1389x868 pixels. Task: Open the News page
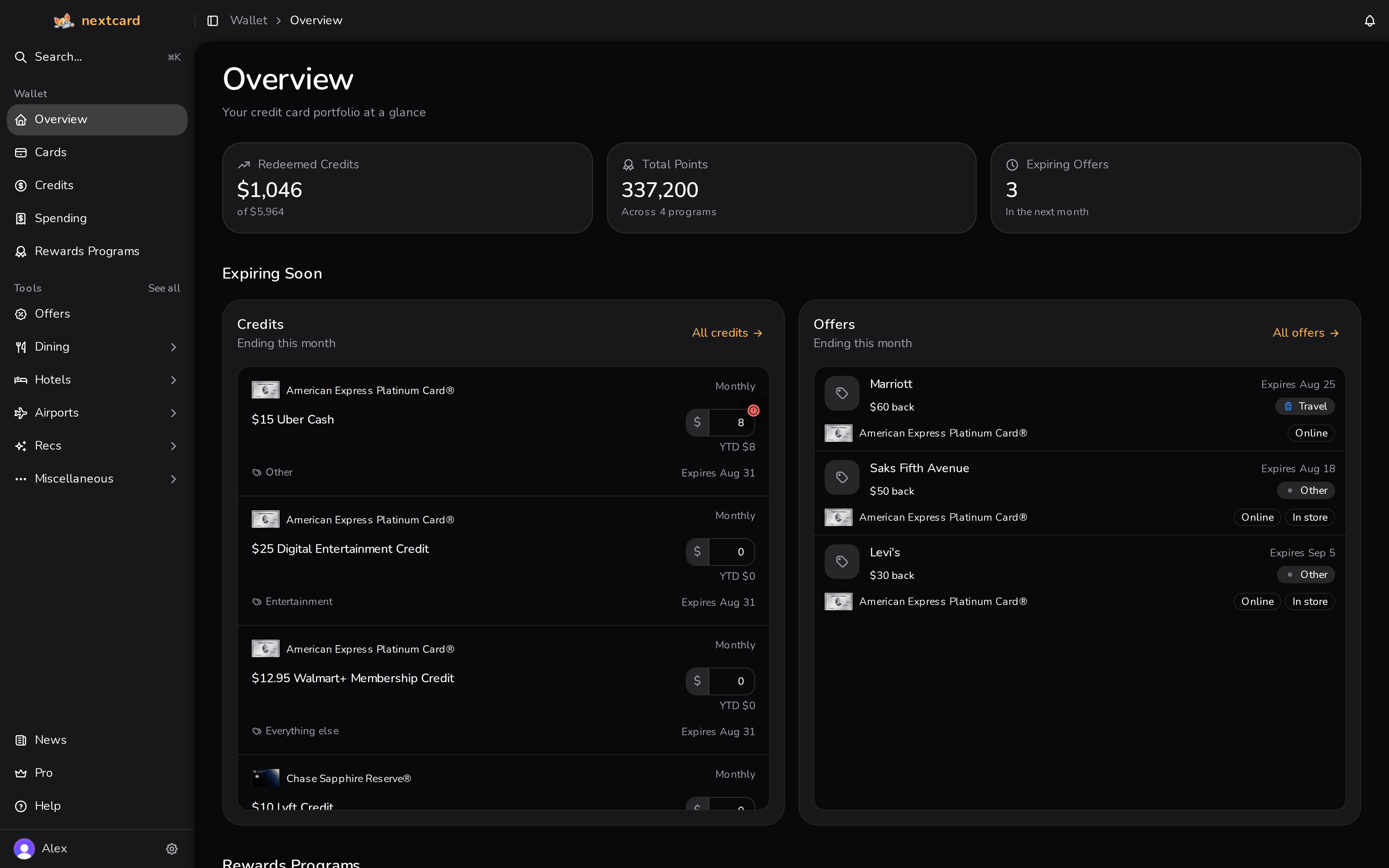(97, 740)
